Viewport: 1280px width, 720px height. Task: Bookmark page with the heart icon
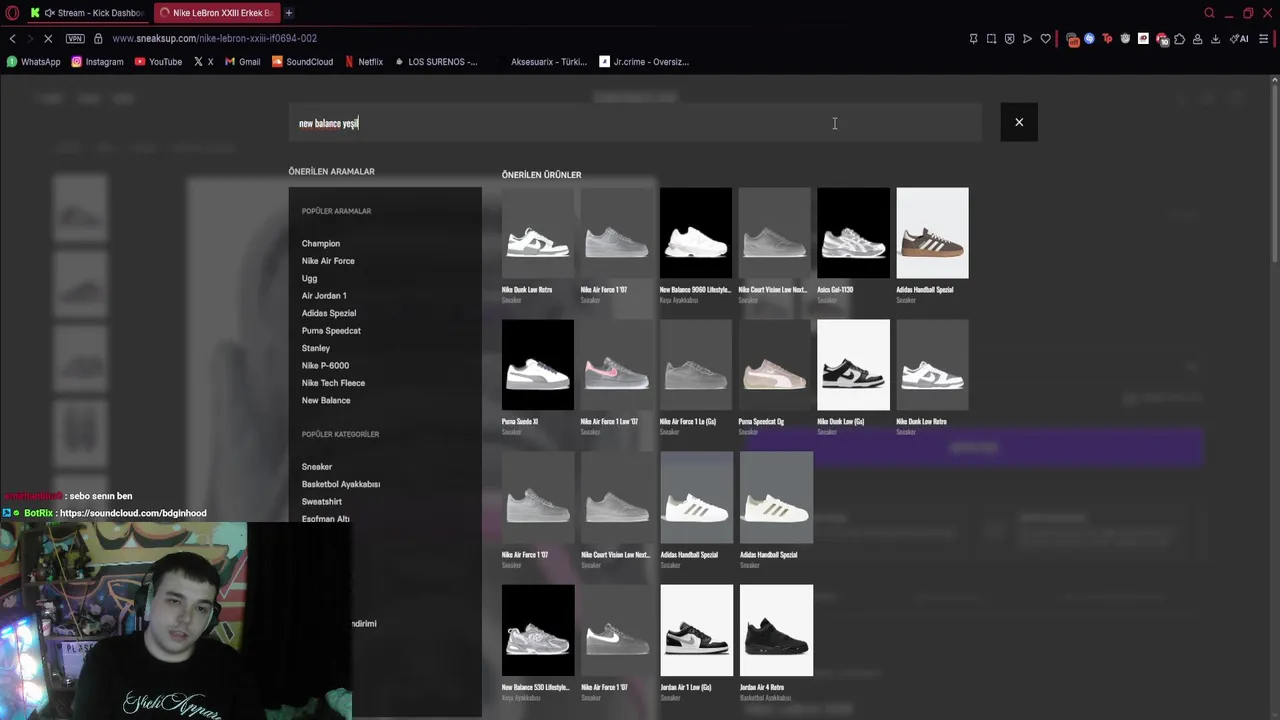pos(1045,39)
